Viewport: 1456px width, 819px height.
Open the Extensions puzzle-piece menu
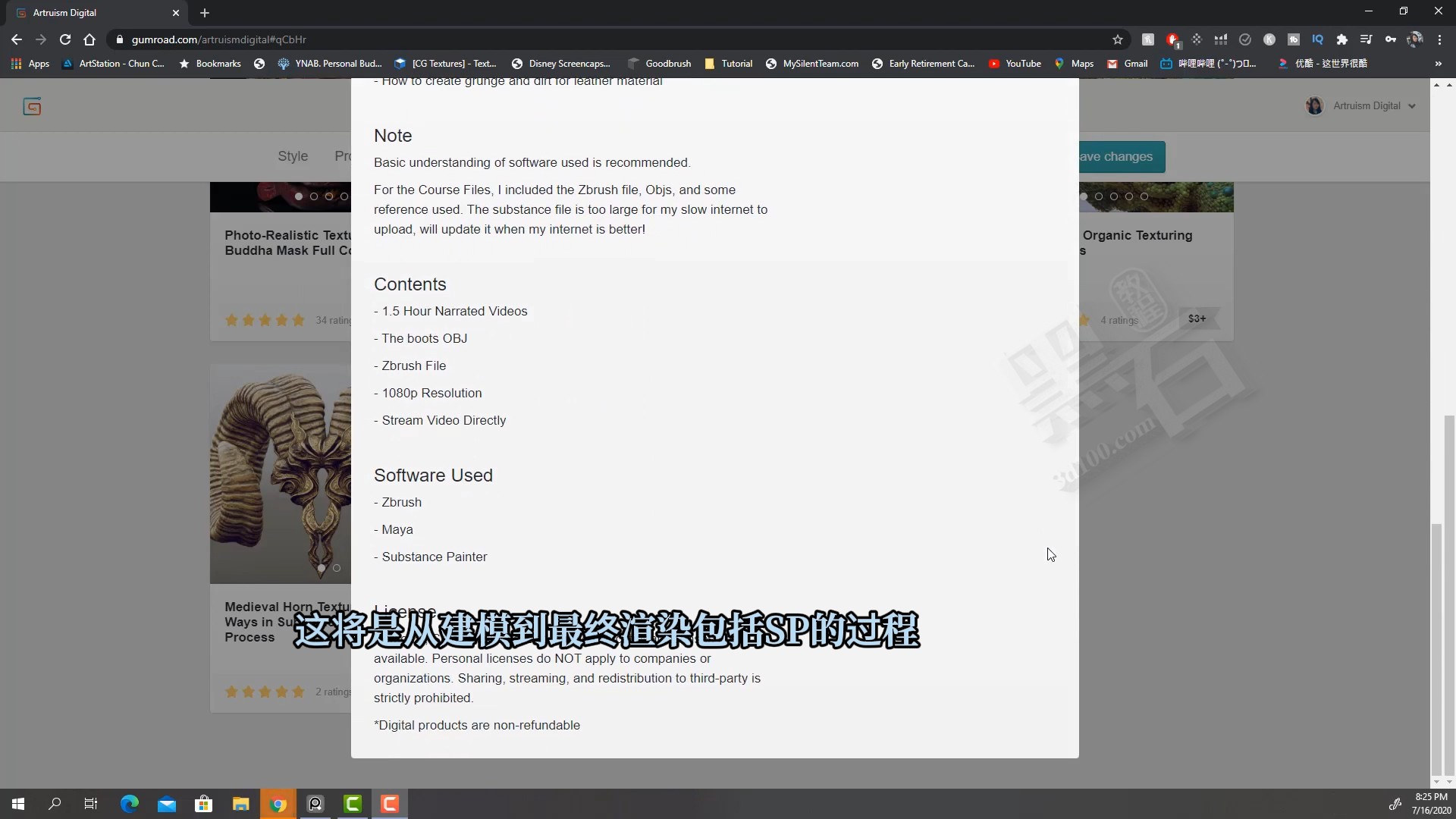click(x=1342, y=39)
